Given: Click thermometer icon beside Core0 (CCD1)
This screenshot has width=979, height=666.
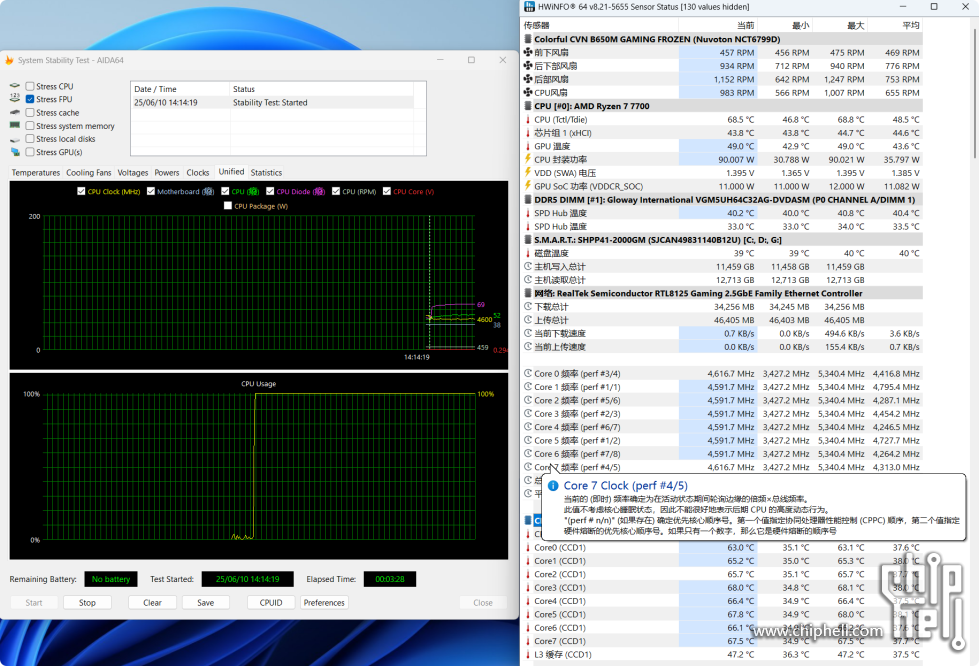Looking at the screenshot, I should [528, 547].
